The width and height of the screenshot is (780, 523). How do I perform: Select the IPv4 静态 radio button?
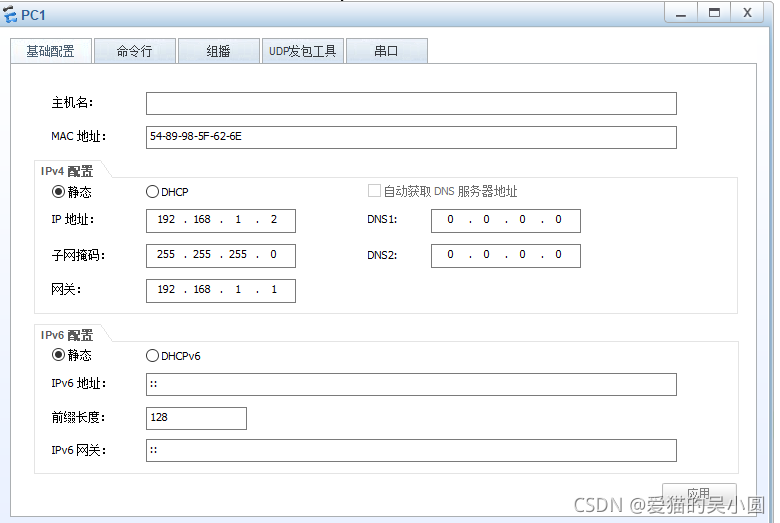[58, 192]
